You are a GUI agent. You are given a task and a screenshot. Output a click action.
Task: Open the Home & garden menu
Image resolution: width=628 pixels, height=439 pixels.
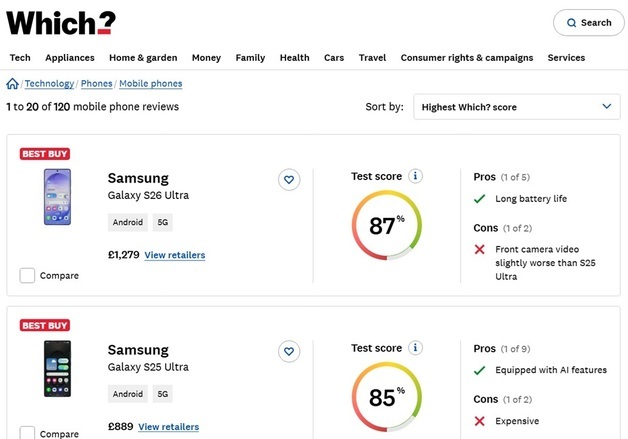click(x=143, y=58)
